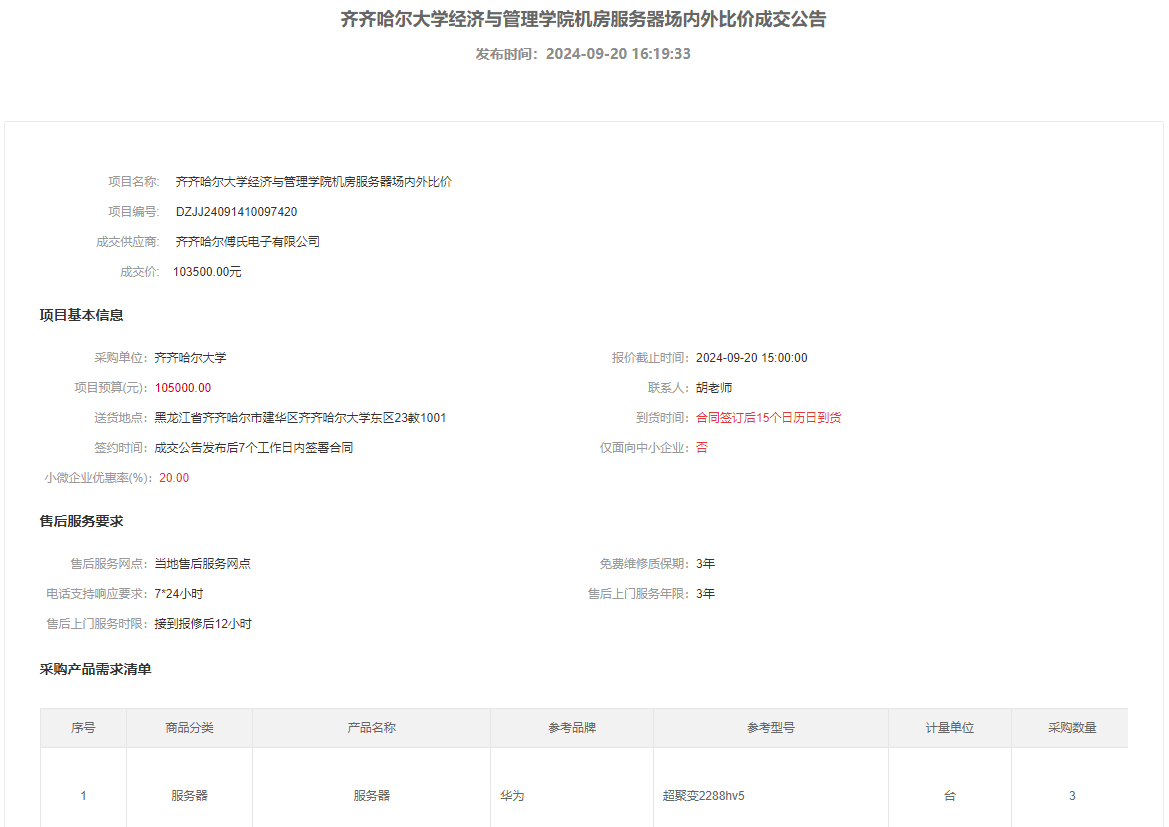This screenshot has width=1169, height=827.
Task: Click the announcement page title heading
Action: pyautogui.click(x=583, y=19)
